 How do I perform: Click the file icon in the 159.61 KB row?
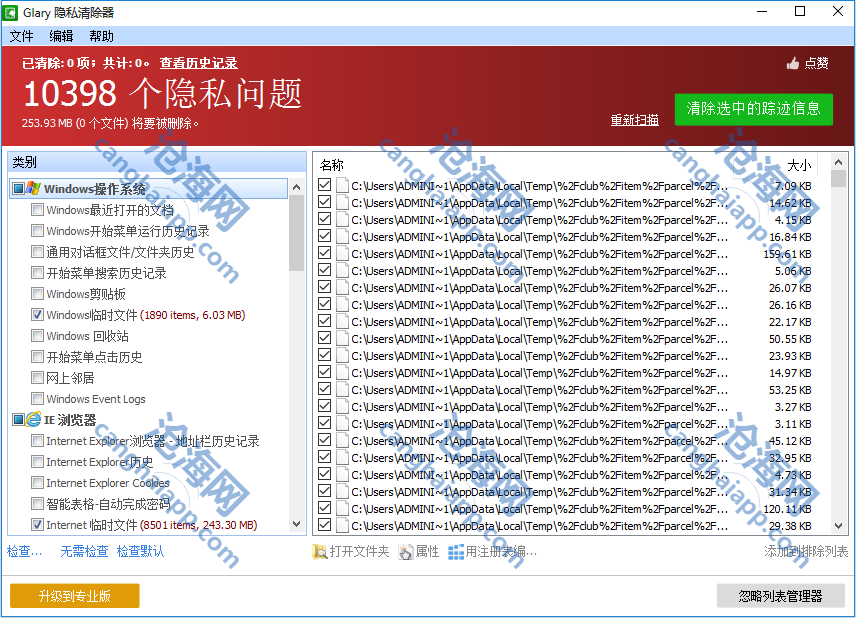(x=342, y=253)
